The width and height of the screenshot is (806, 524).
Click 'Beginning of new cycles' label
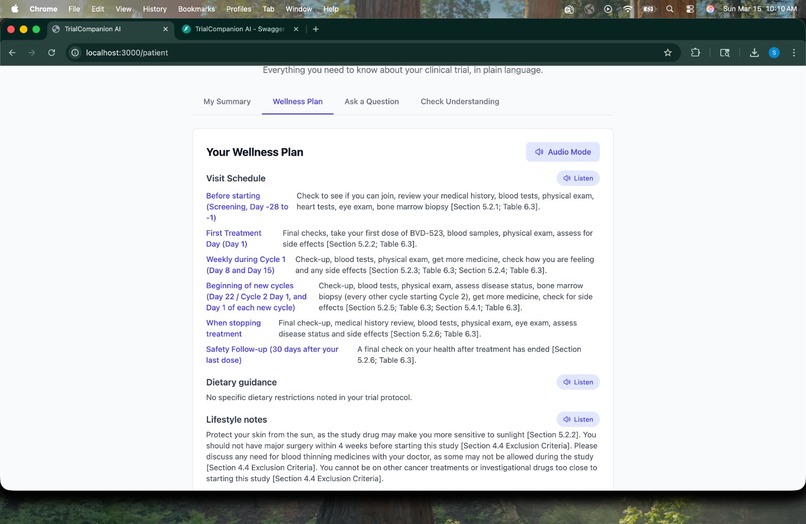pyautogui.click(x=257, y=296)
